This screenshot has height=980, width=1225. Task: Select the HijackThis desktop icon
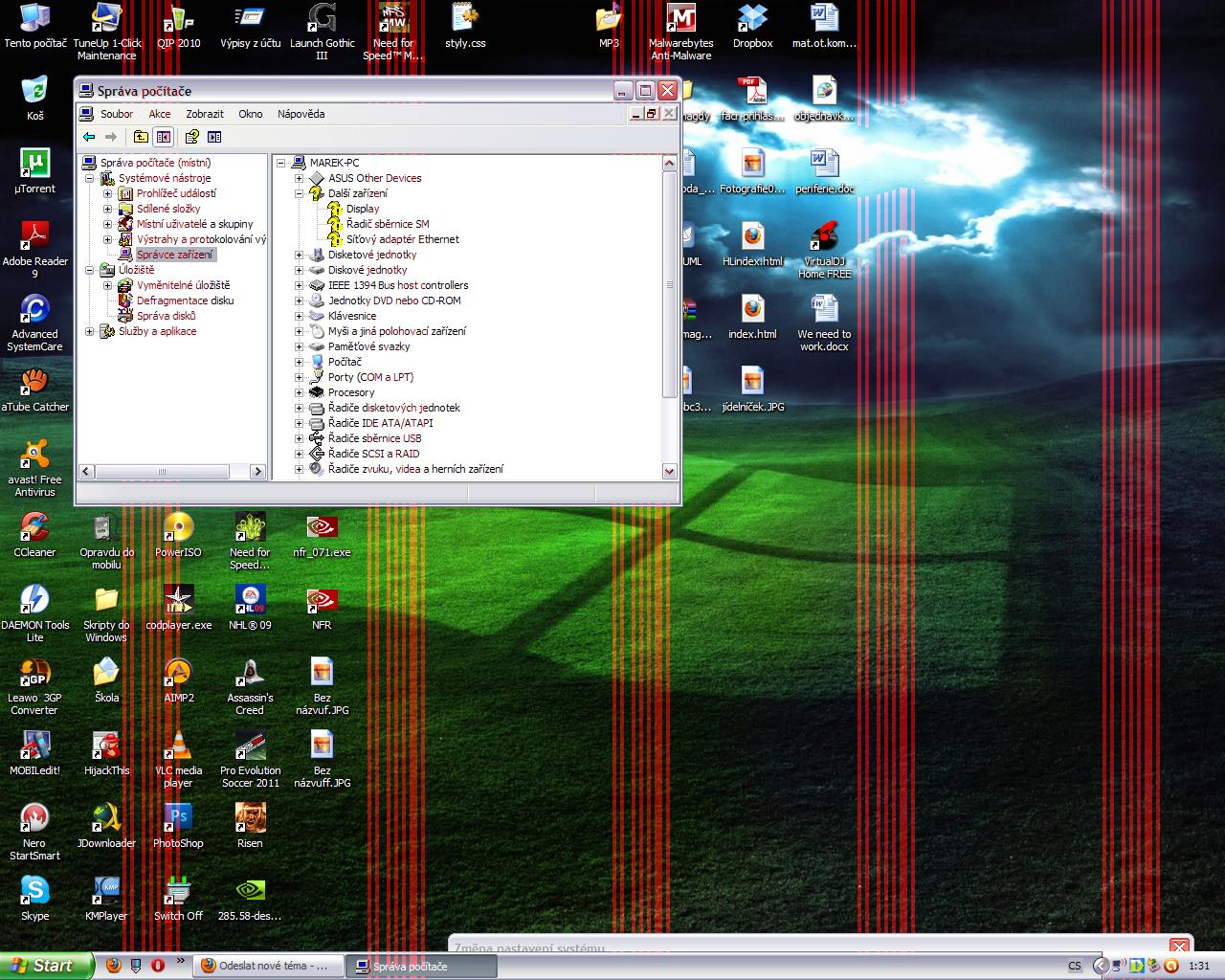[x=106, y=753]
